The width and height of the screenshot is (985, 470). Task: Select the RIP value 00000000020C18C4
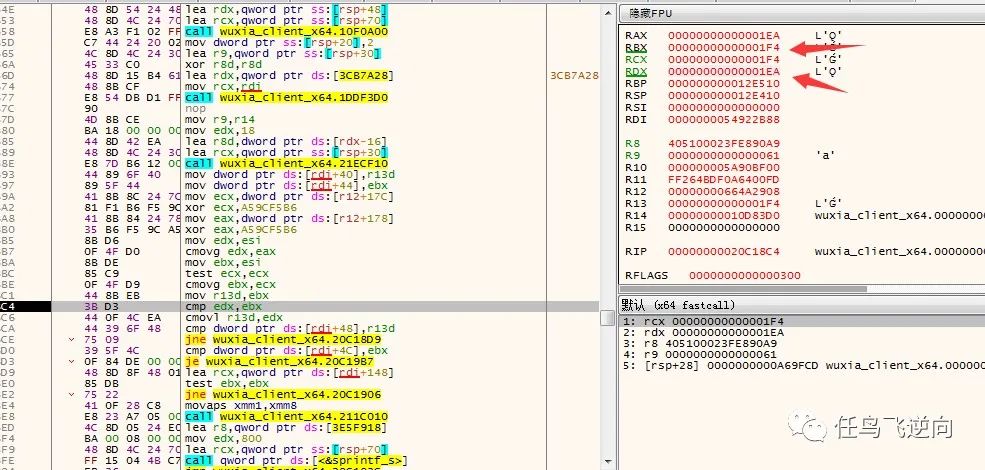[x=724, y=251]
